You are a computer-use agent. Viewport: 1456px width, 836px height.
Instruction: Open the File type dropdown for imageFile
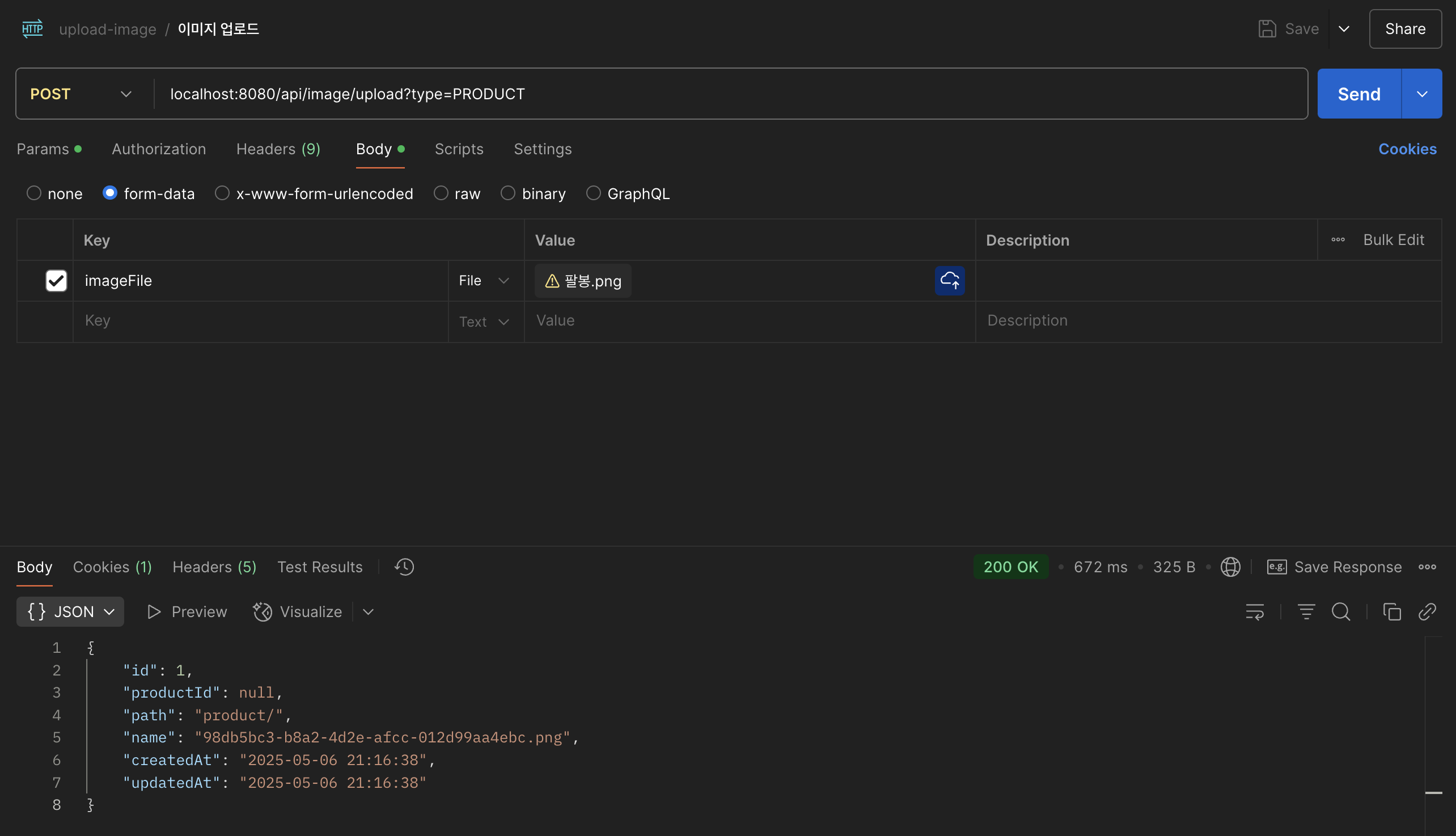[x=484, y=280]
